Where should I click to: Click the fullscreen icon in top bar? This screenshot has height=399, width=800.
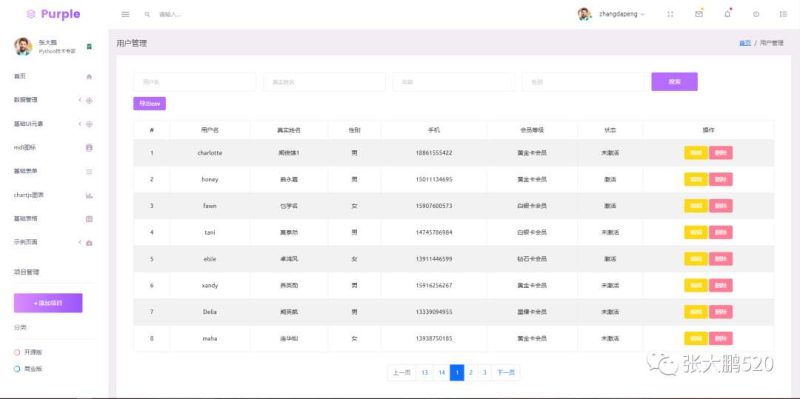pos(670,14)
